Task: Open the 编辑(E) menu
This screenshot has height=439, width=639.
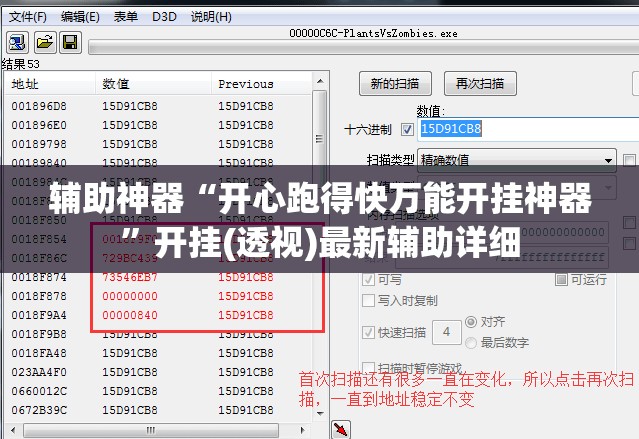Action: [x=80, y=17]
